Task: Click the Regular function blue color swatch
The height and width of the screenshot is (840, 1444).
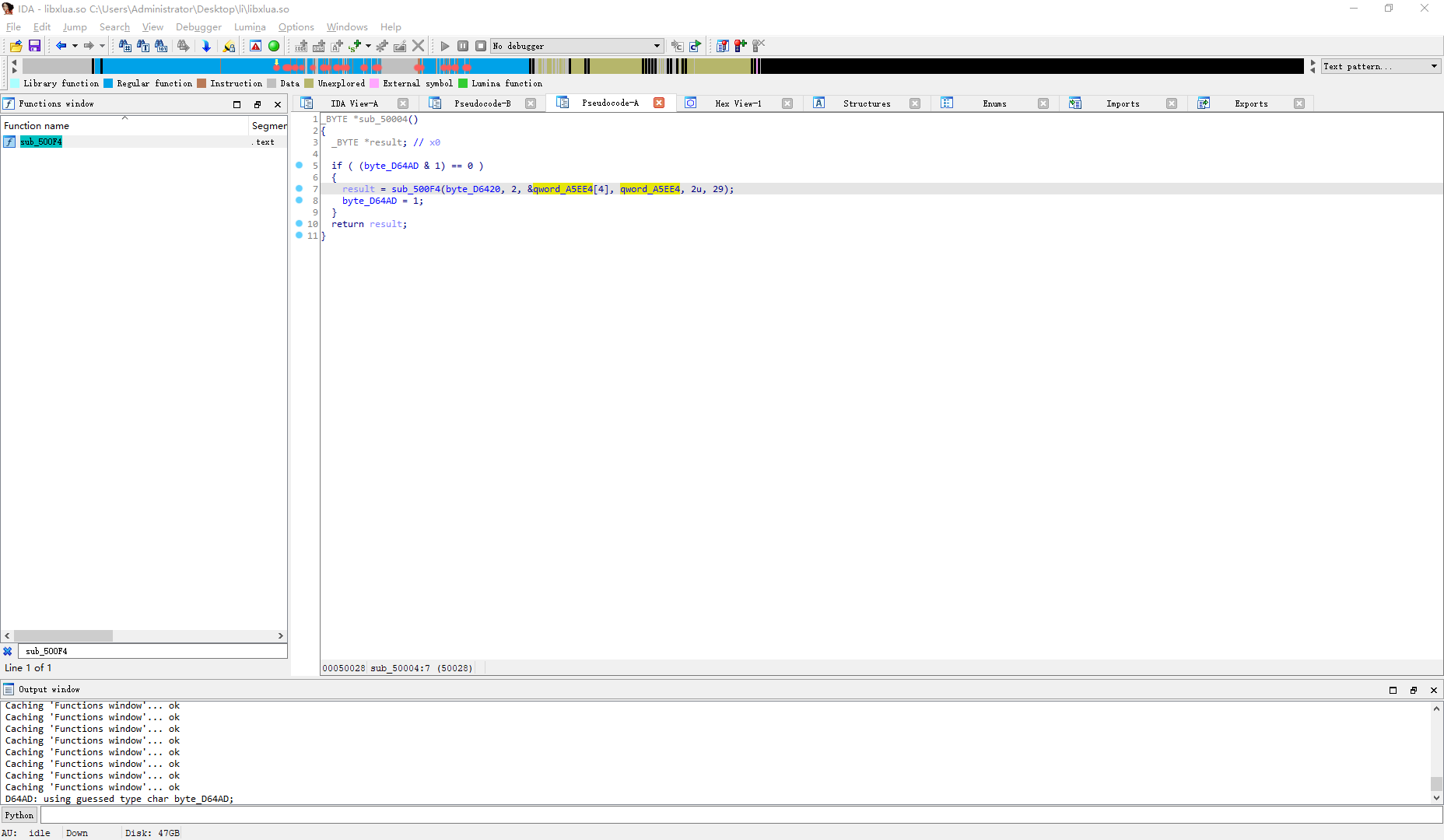Action: pyautogui.click(x=108, y=83)
